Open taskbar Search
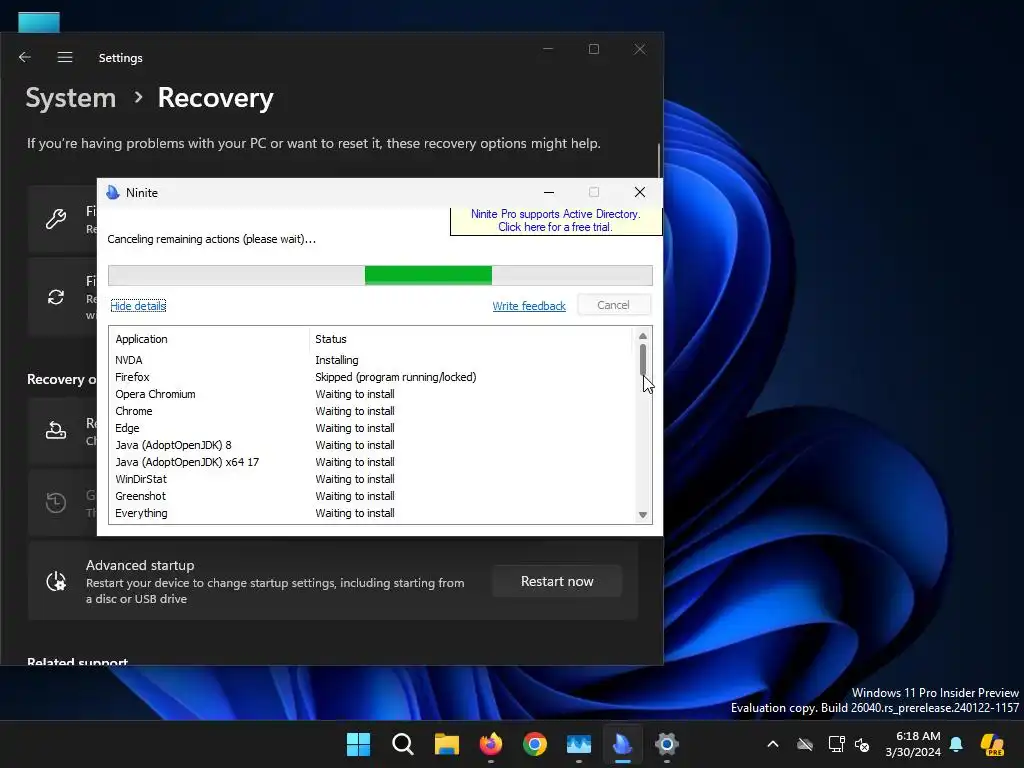Screen dimensions: 1024x768 pyautogui.click(x=402, y=744)
